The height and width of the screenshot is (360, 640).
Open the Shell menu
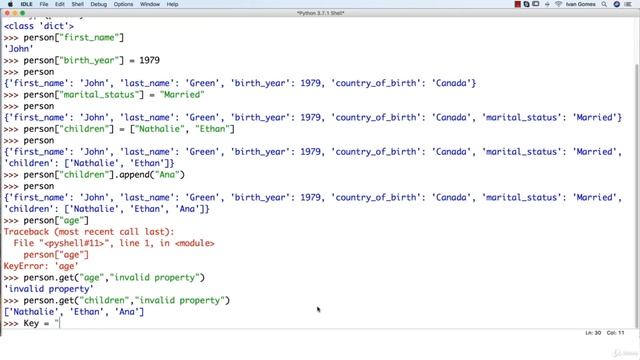coord(78,4)
